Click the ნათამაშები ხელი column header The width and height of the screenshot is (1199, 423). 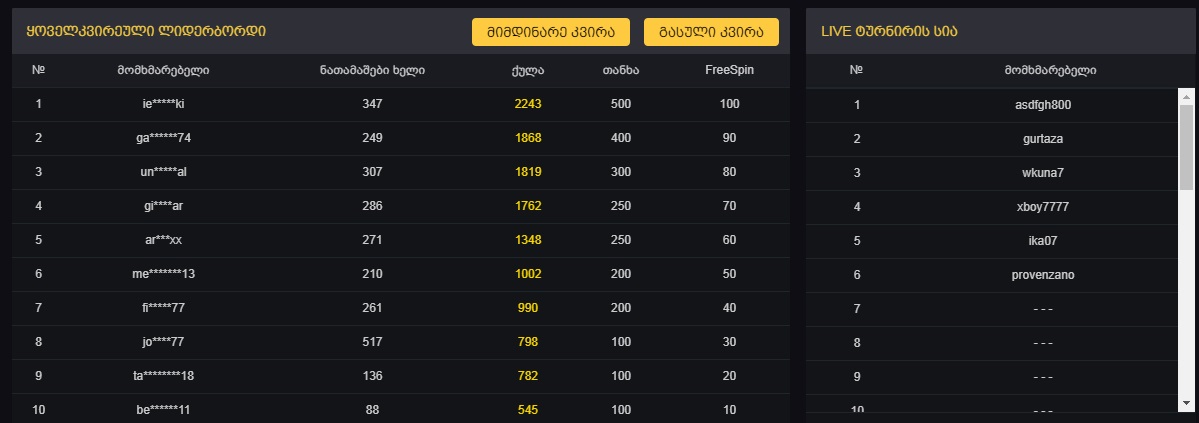click(373, 70)
